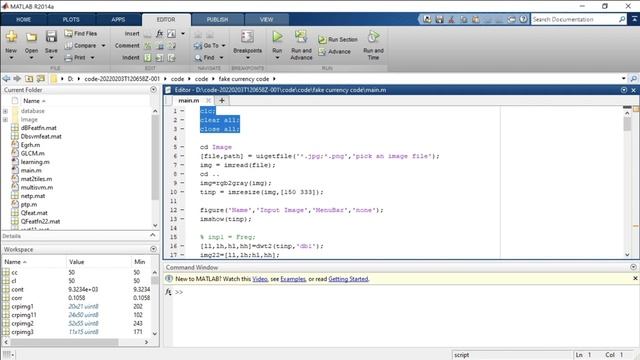Switch to the VIEW ribbon tab

267,19
